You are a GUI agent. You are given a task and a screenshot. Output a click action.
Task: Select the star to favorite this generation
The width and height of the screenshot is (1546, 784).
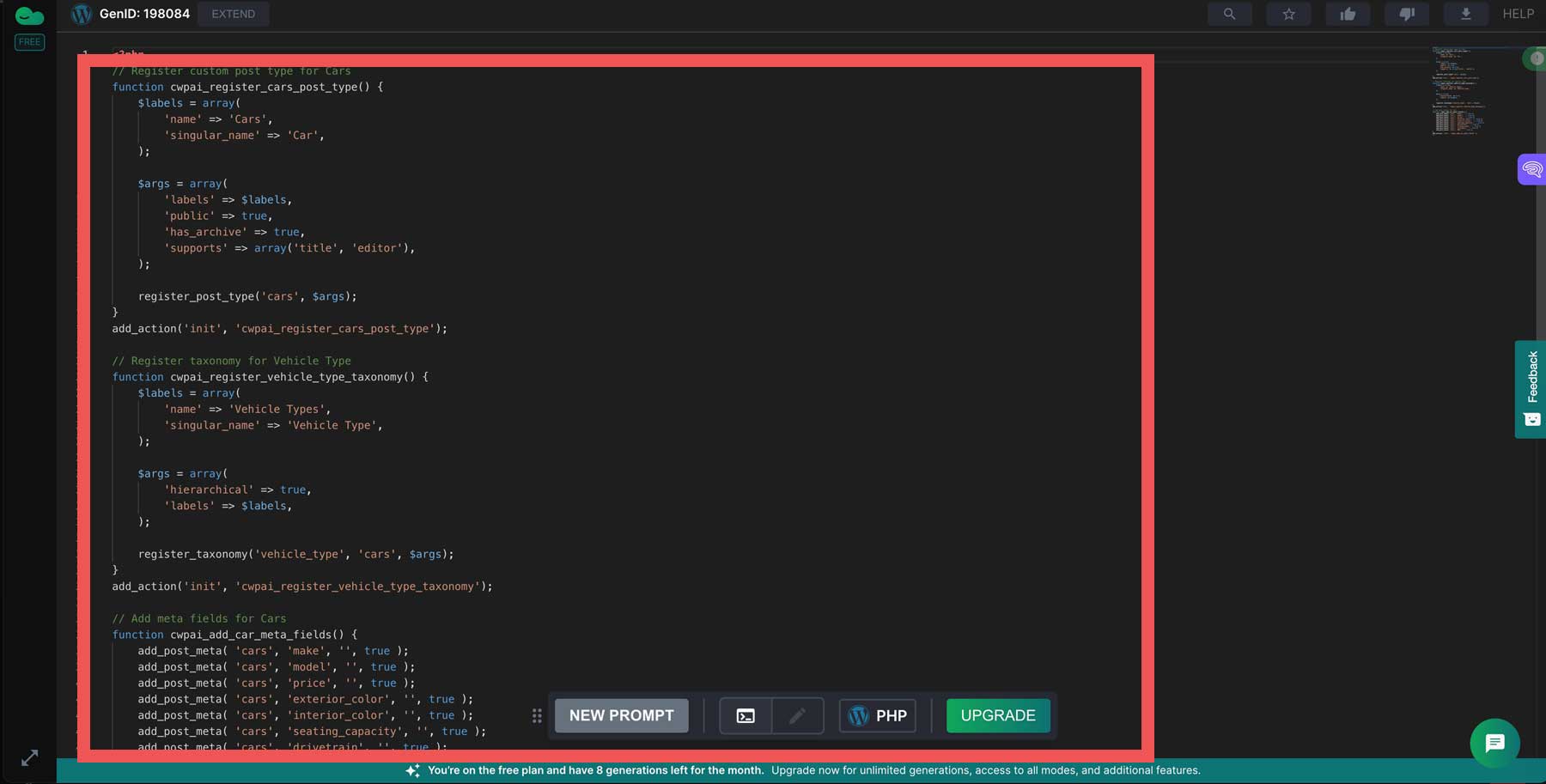[1288, 14]
